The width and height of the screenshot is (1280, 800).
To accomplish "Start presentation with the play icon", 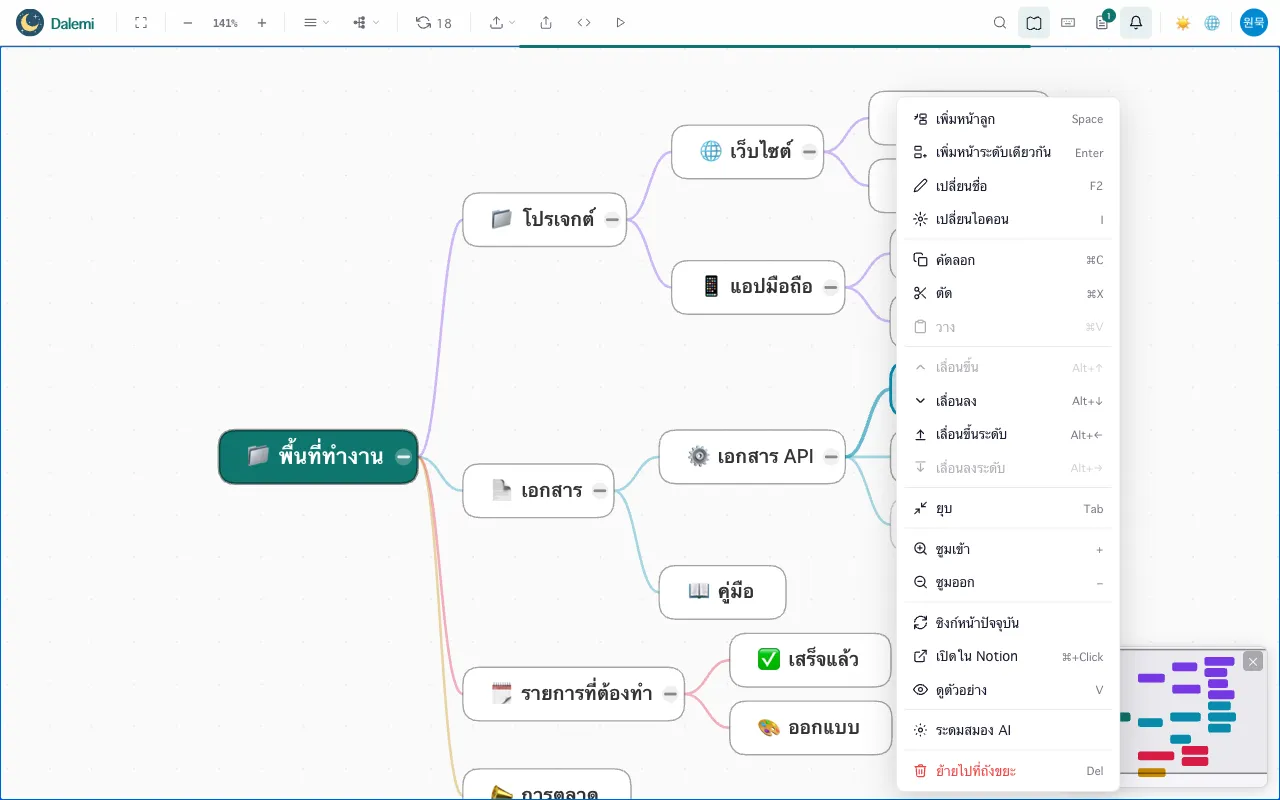I will pyautogui.click(x=621, y=22).
